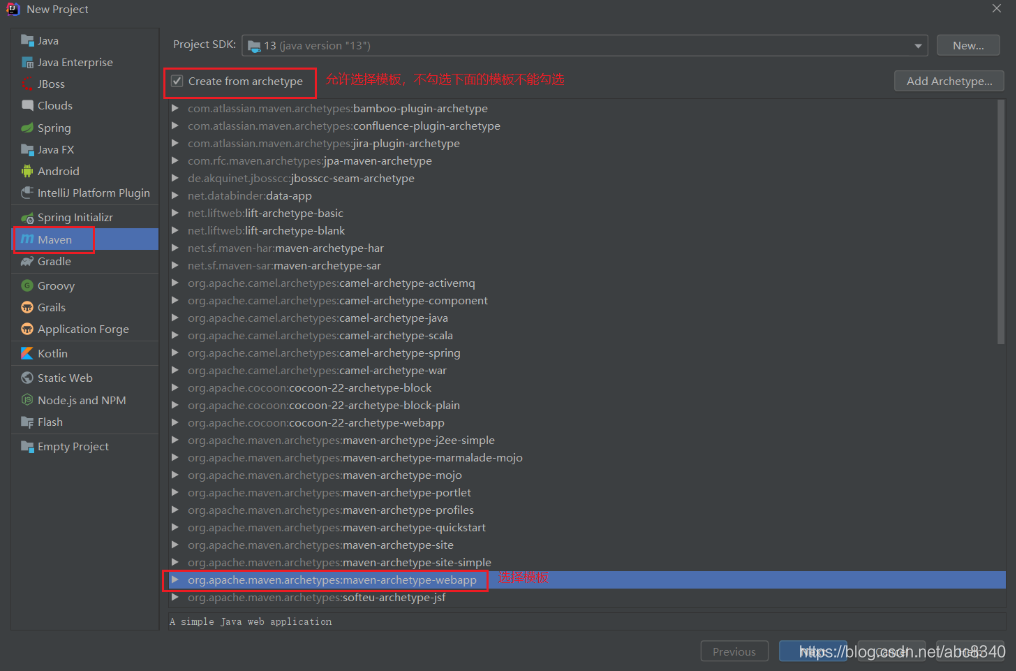Pick the Android robot icon
This screenshot has height=671, width=1016.
pyautogui.click(x=27, y=171)
